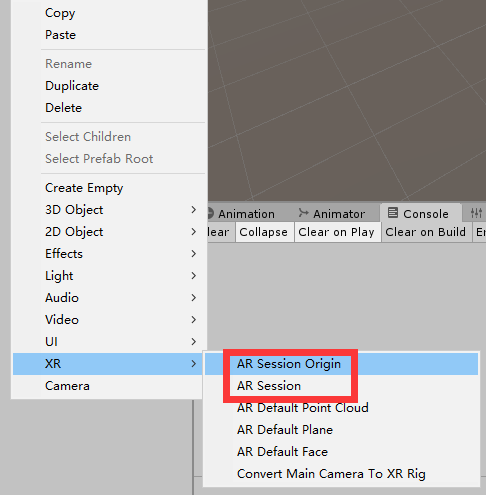Open the 2D Object submenu

click(x=109, y=232)
